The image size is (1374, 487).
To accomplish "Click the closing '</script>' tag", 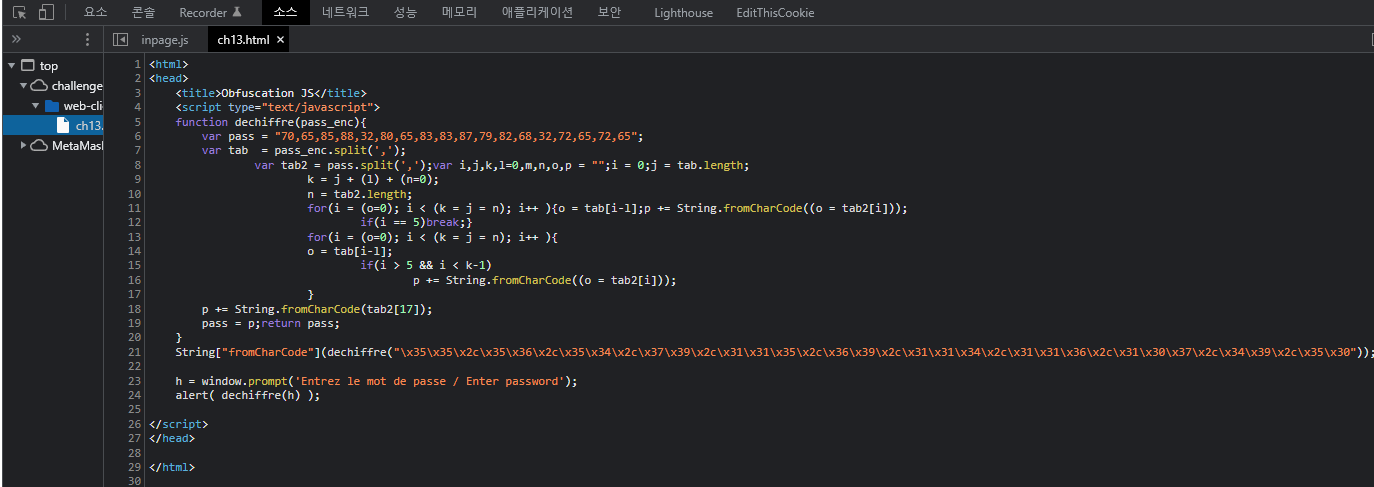I will point(179,424).
